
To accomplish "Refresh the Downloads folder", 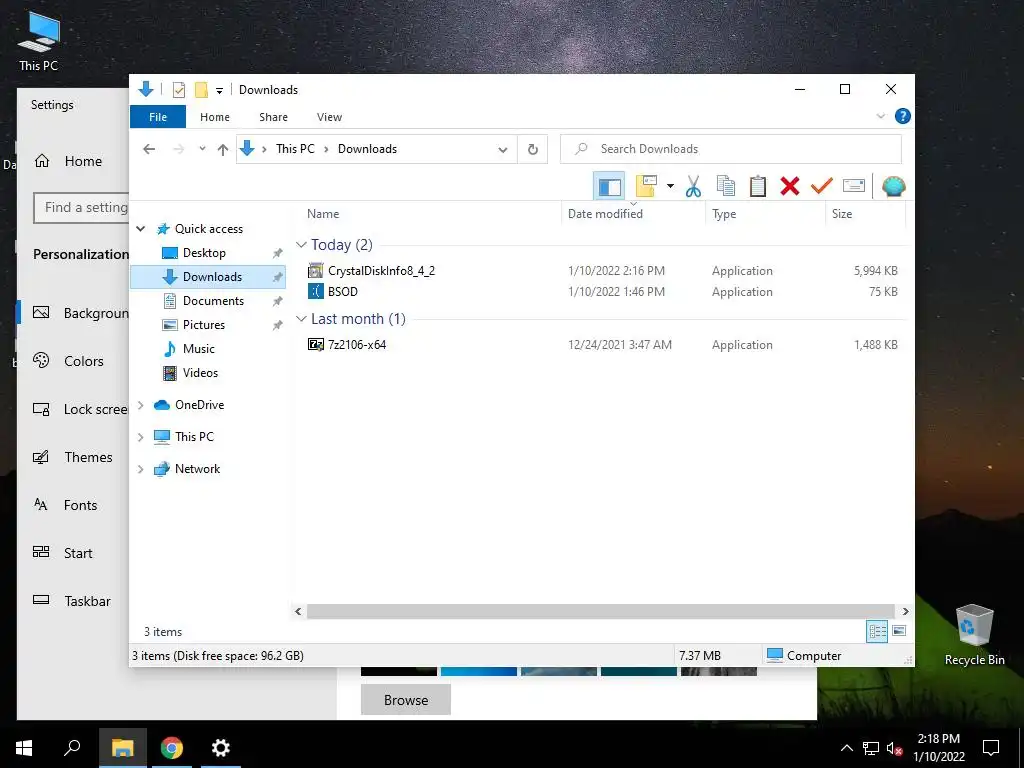I will tap(533, 150).
